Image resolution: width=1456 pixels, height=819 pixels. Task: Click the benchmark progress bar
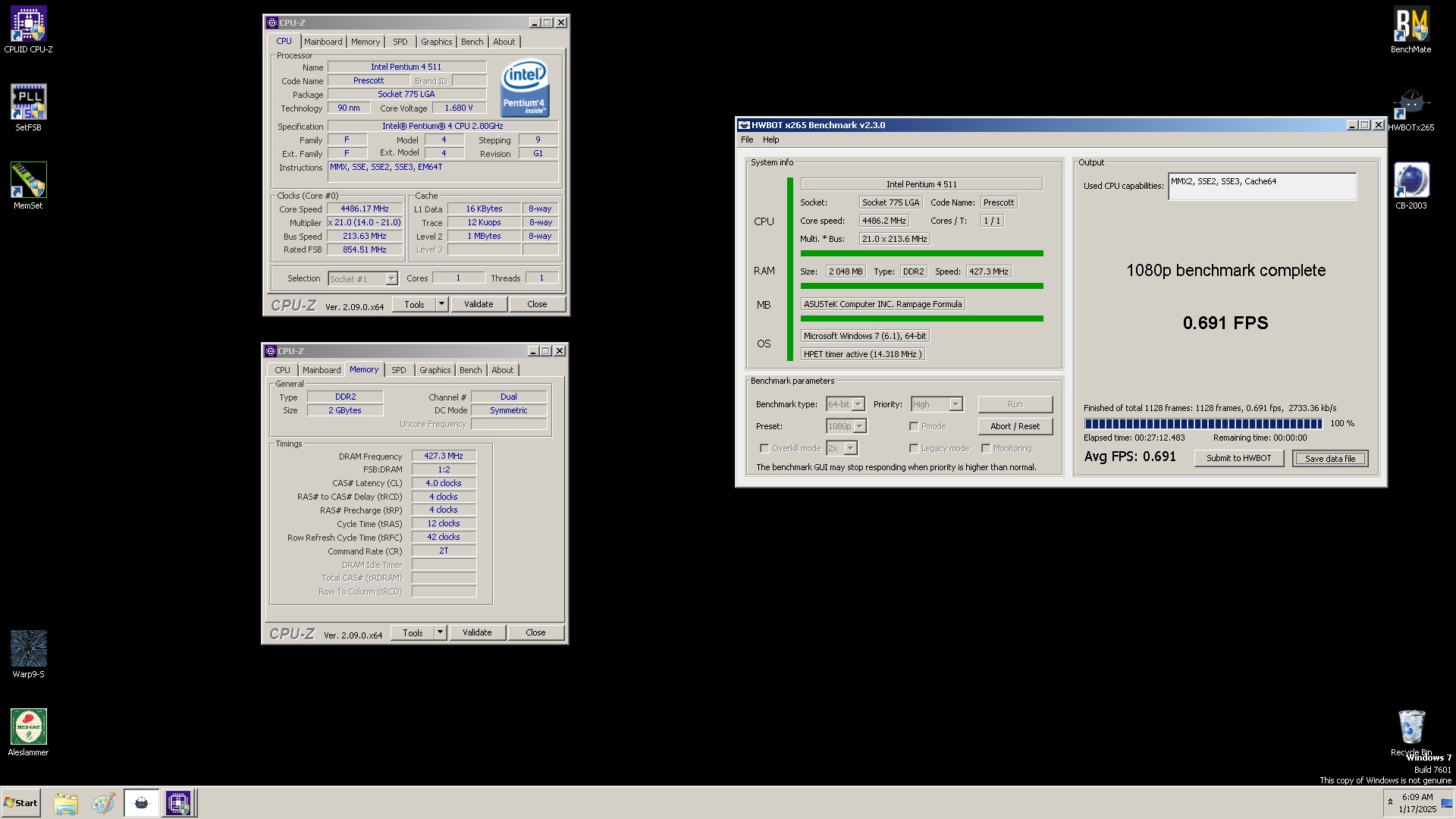[x=1203, y=424]
